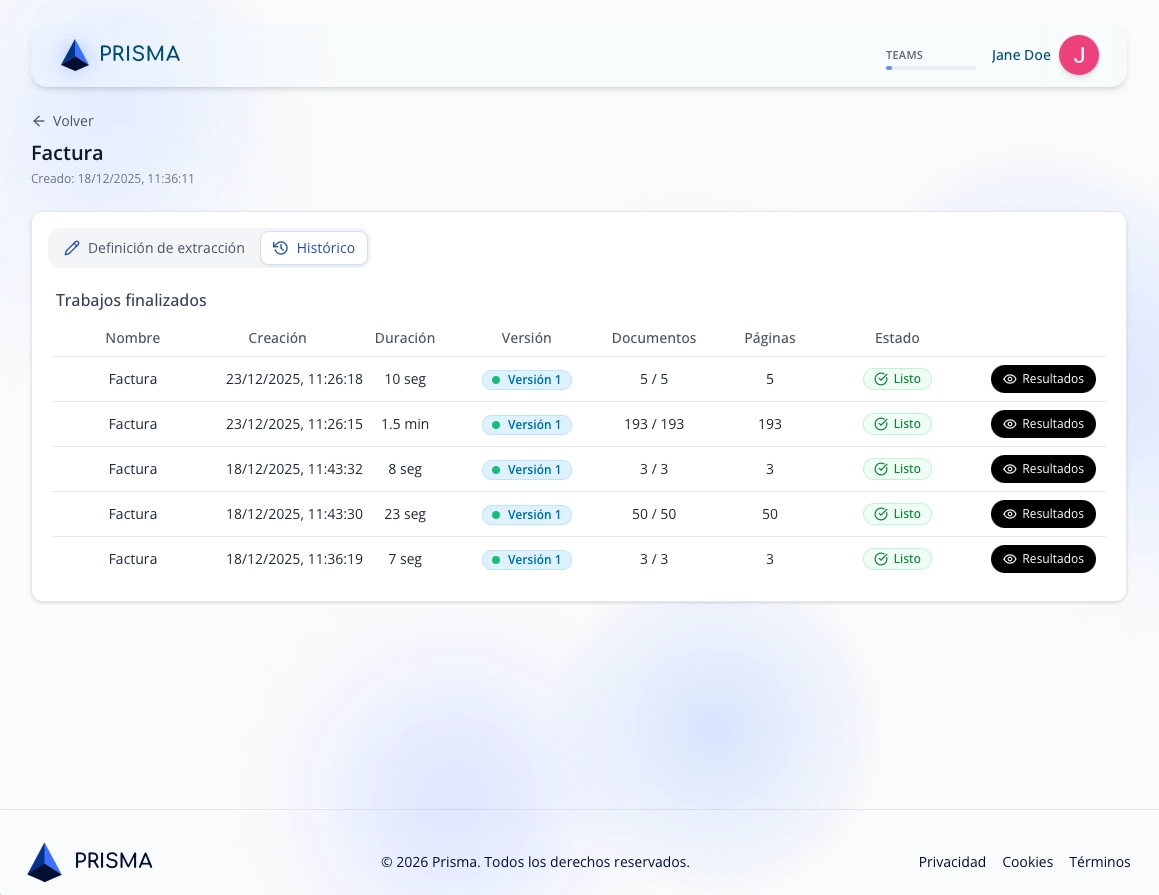Open Resultados for the 11:43:32 job
The image size is (1159, 895).
[x=1043, y=469]
